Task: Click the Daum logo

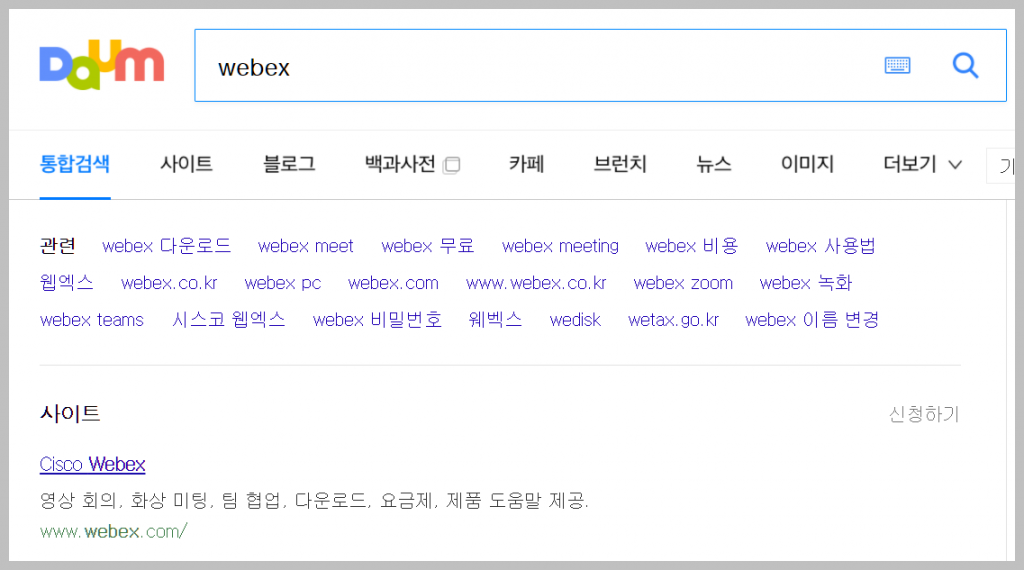Action: [101, 65]
